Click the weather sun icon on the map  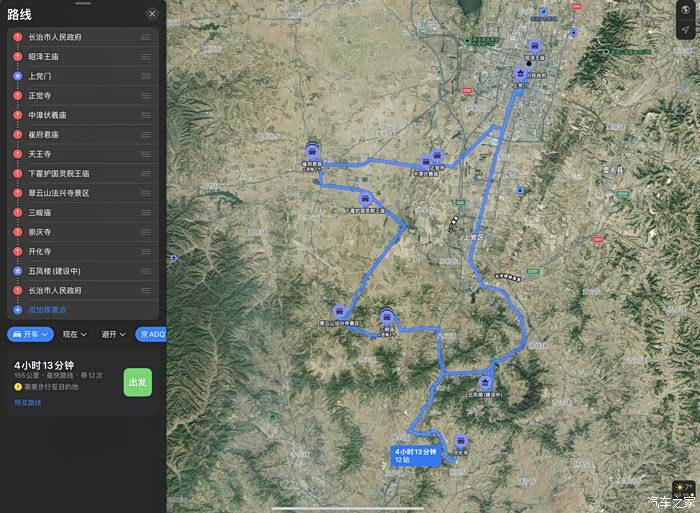[679, 488]
